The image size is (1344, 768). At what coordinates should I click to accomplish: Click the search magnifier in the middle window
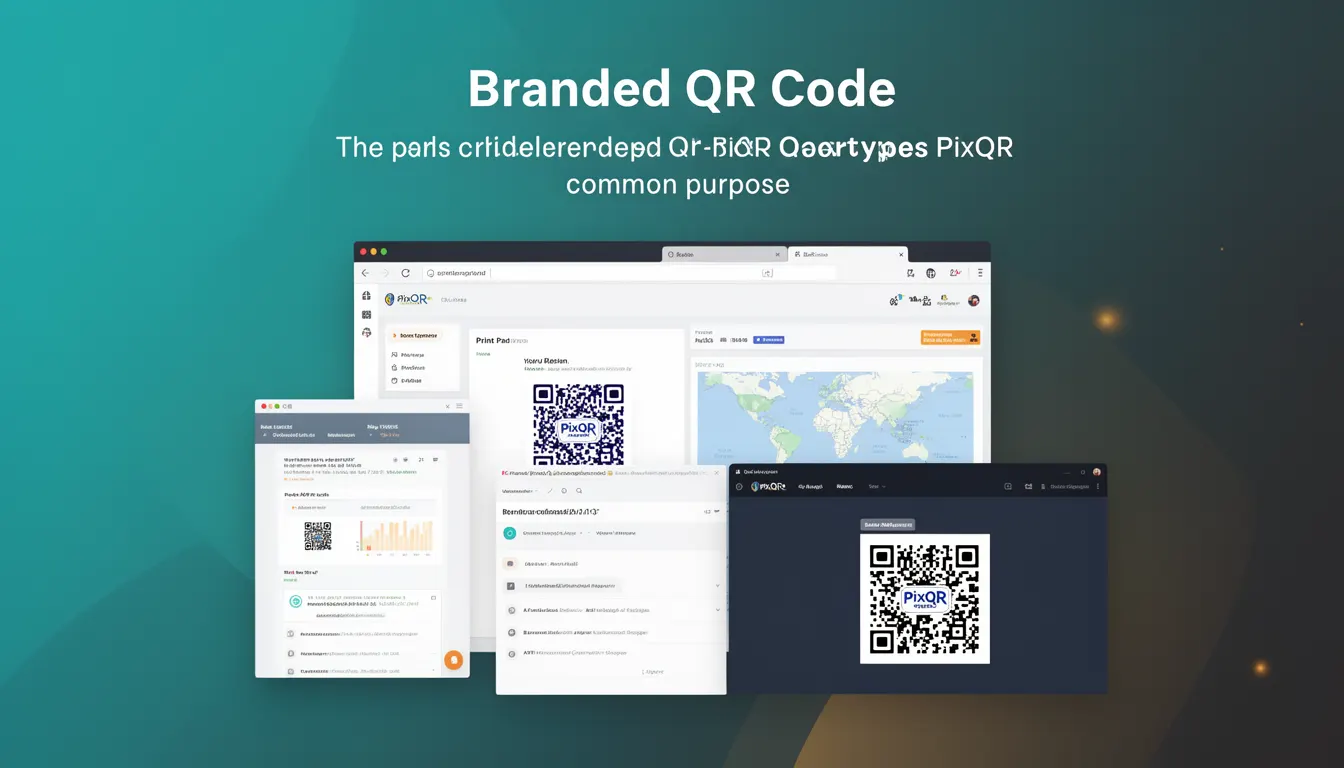[579, 491]
